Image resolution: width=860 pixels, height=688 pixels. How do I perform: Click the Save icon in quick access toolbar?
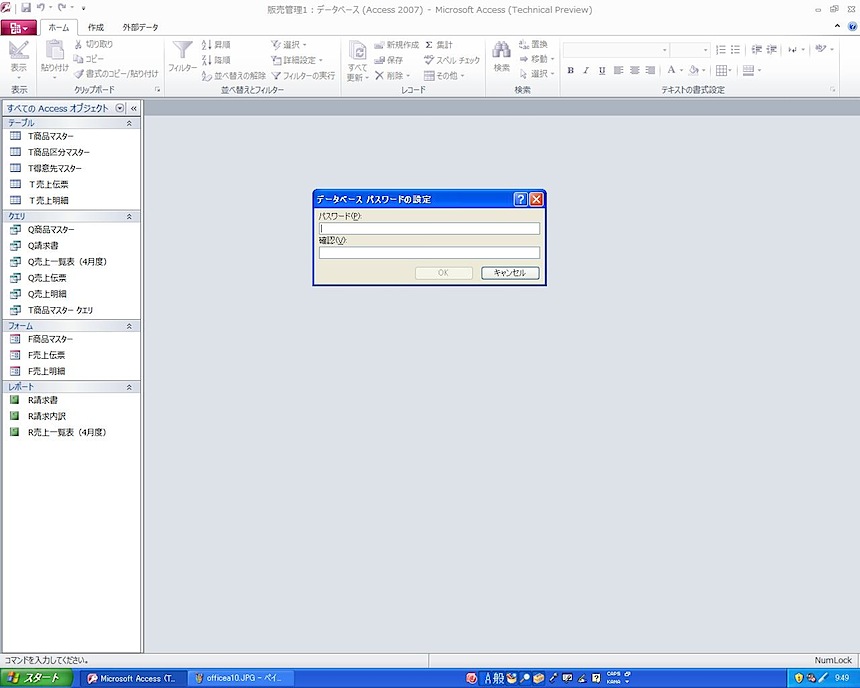tap(26, 8)
